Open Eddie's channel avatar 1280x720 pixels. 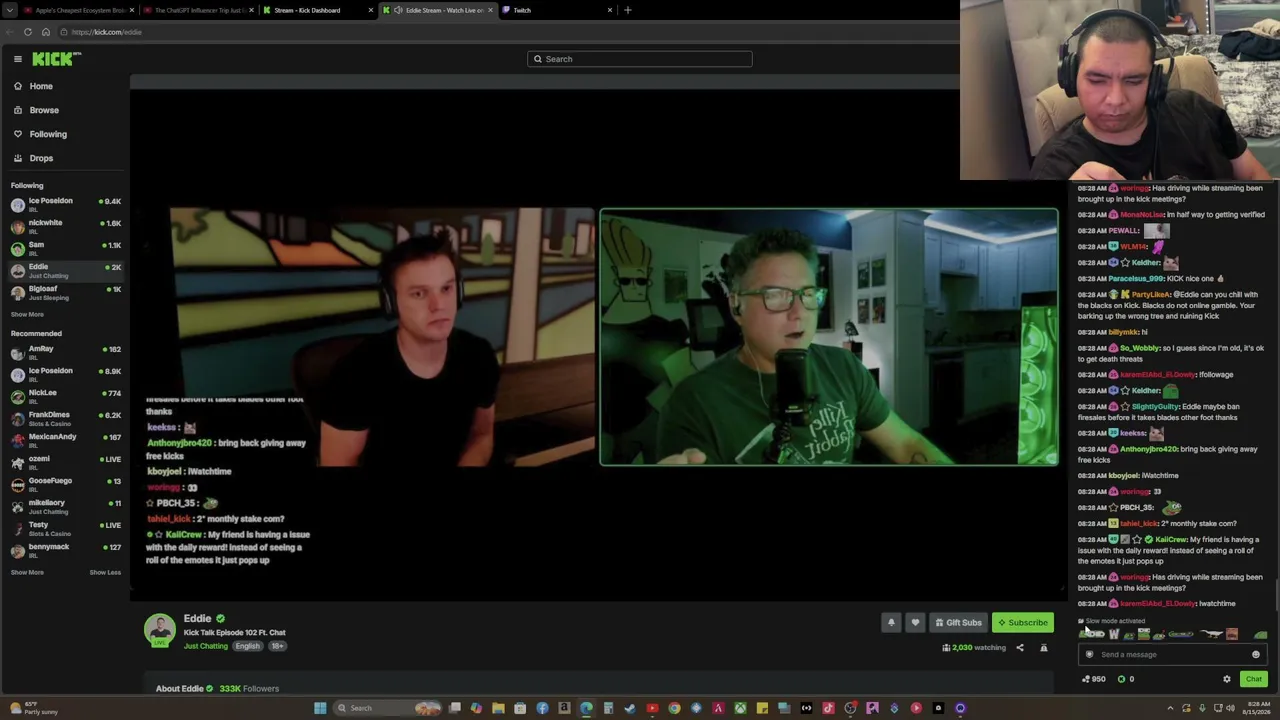click(x=159, y=630)
